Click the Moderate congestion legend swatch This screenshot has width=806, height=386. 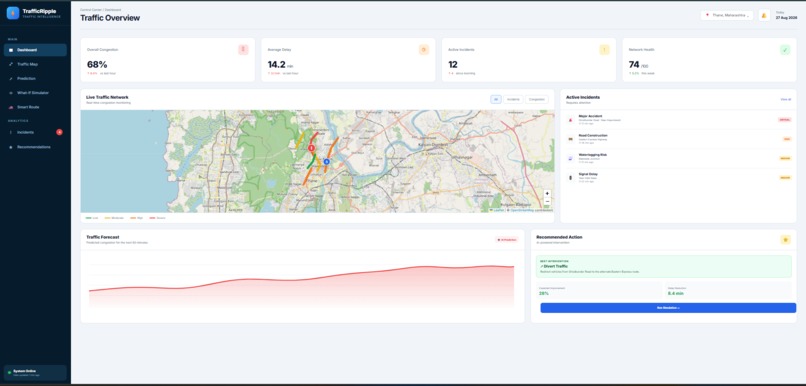107,218
